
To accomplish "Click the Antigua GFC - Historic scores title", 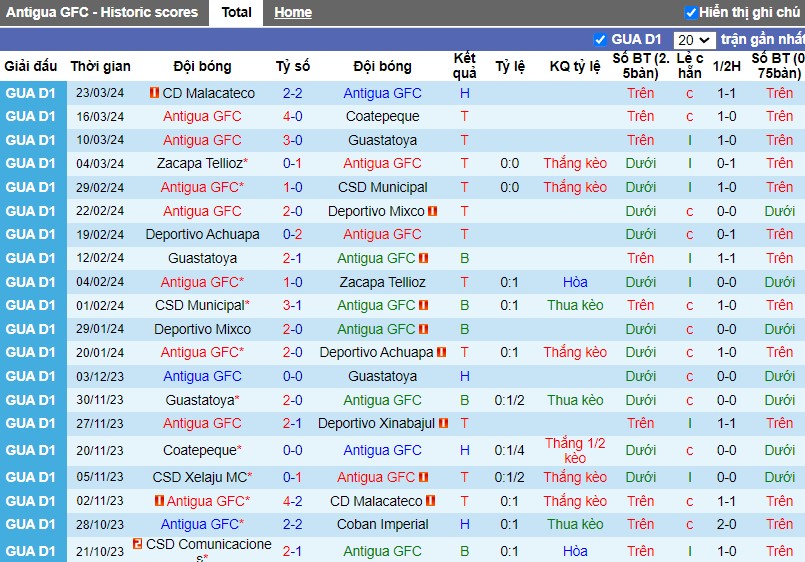I will [102, 12].
